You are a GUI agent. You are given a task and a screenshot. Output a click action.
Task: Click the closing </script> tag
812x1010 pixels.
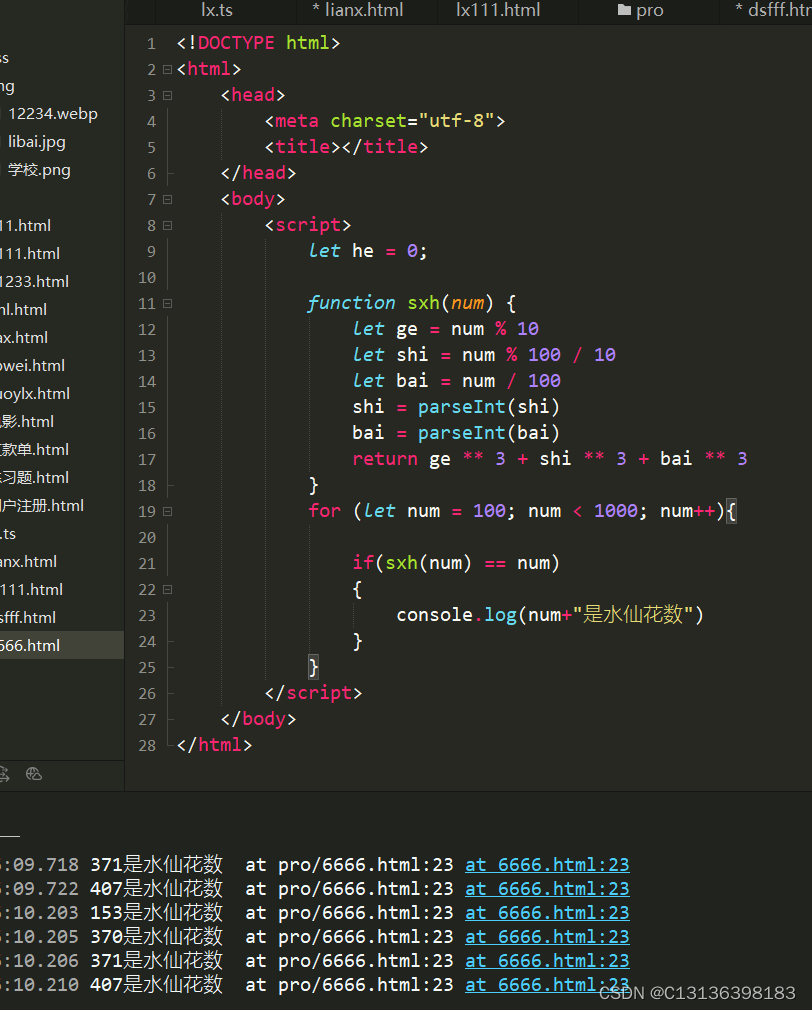point(314,692)
